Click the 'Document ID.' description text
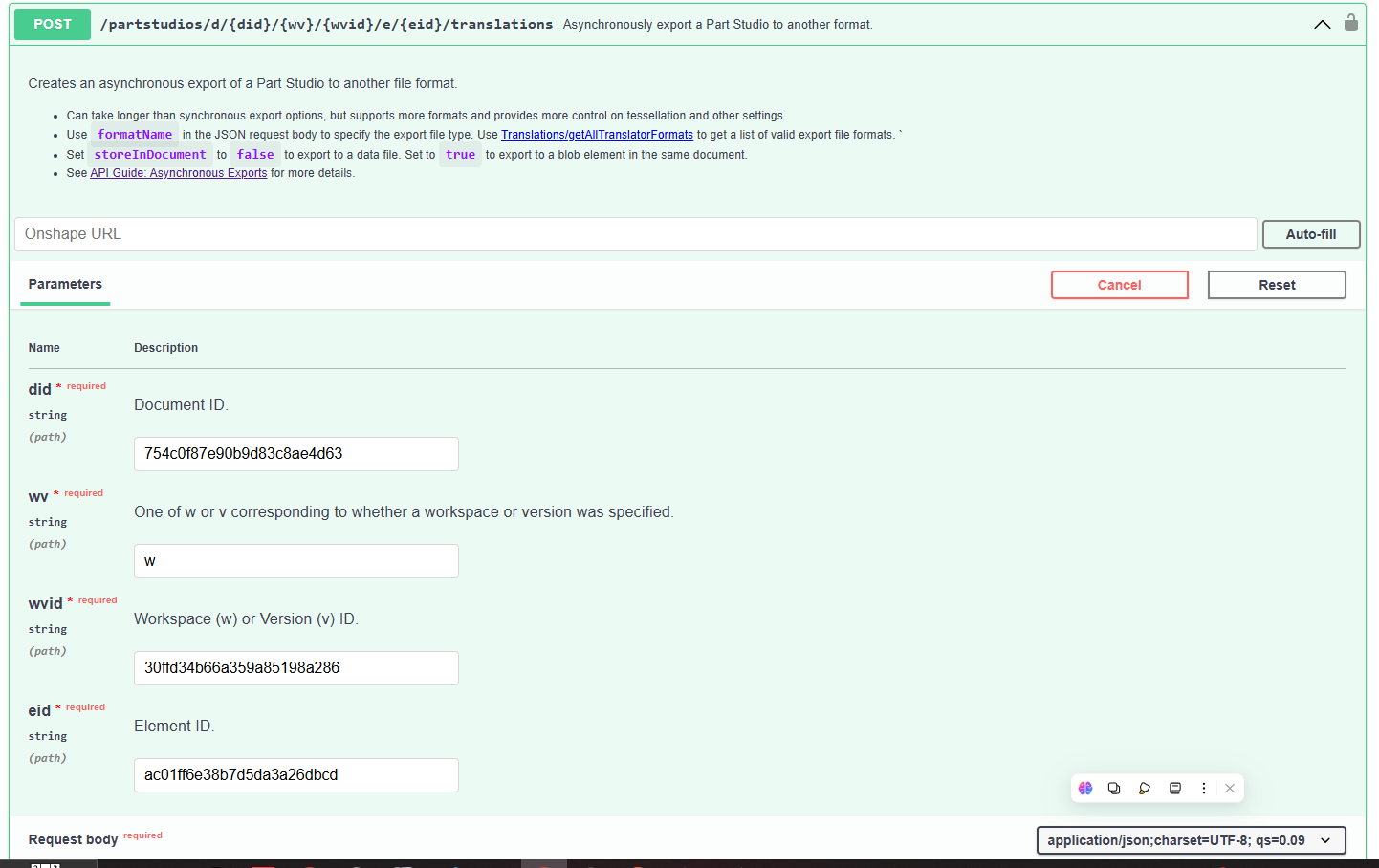This screenshot has width=1379, height=868. (181, 405)
